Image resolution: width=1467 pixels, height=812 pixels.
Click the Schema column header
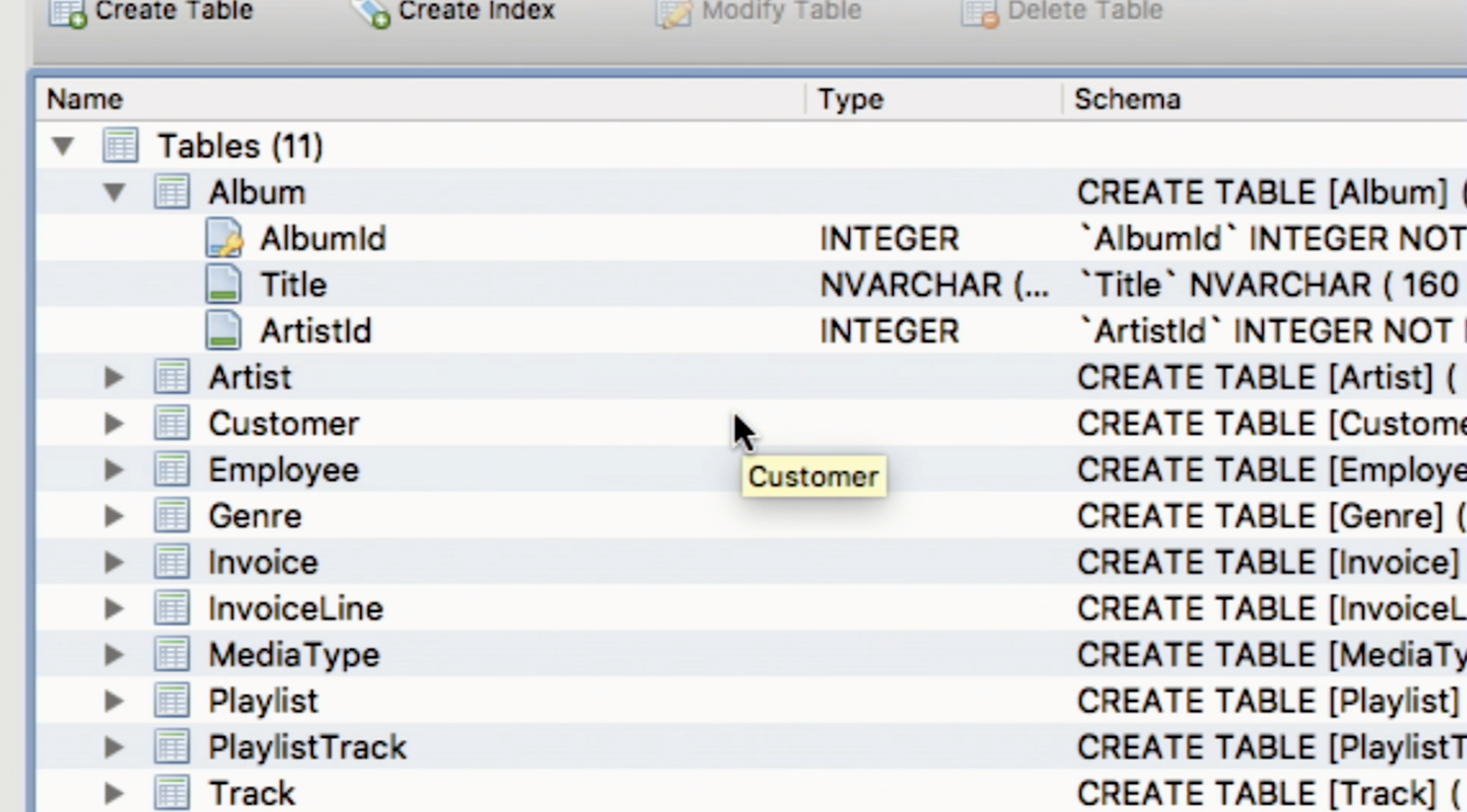[x=1127, y=99]
